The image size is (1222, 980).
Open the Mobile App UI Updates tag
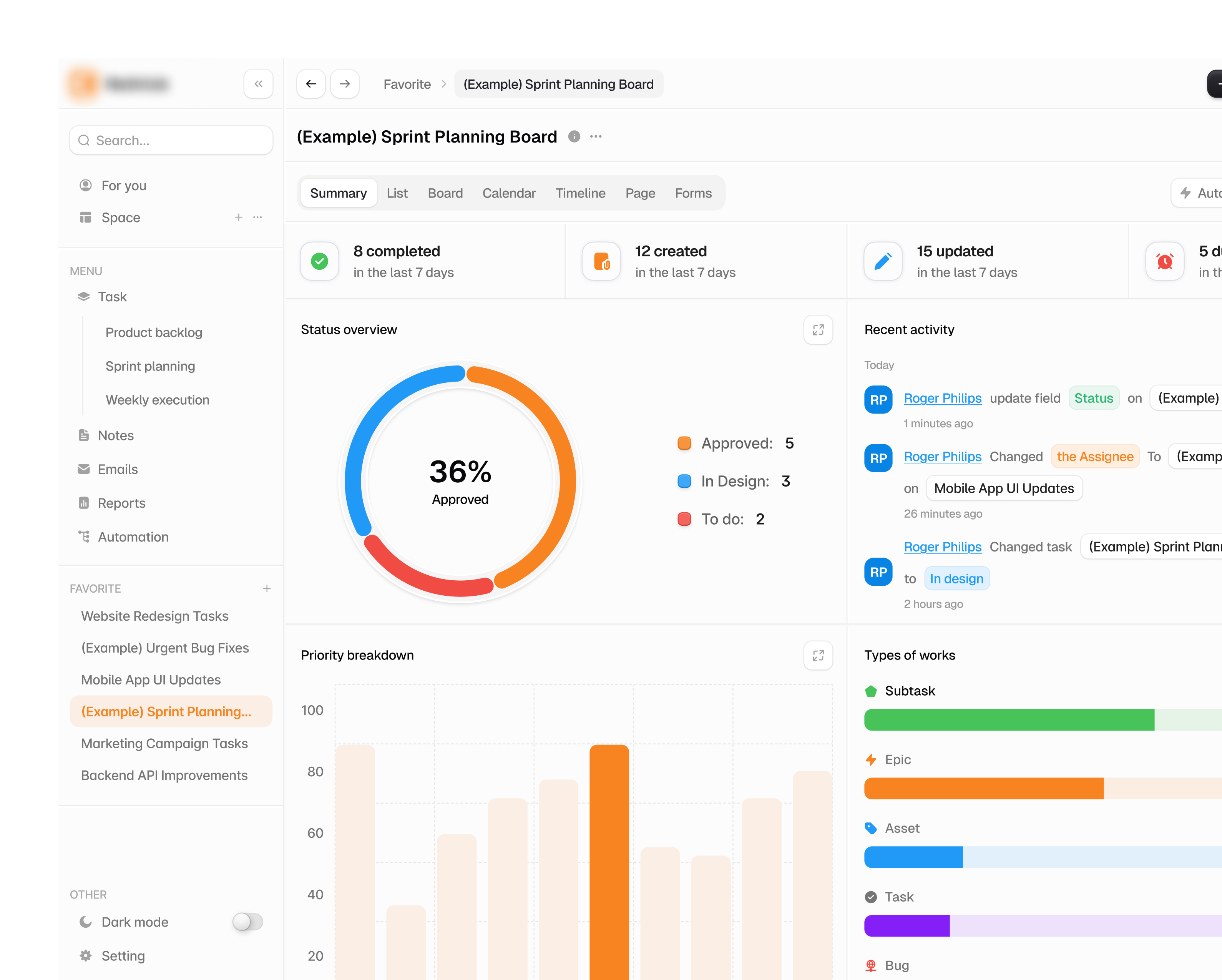[1004, 488]
